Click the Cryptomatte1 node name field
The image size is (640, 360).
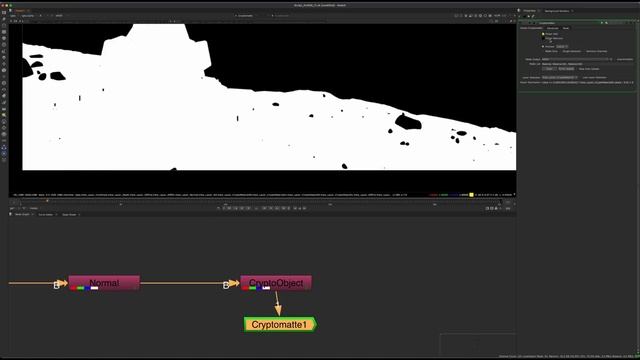[547, 23]
